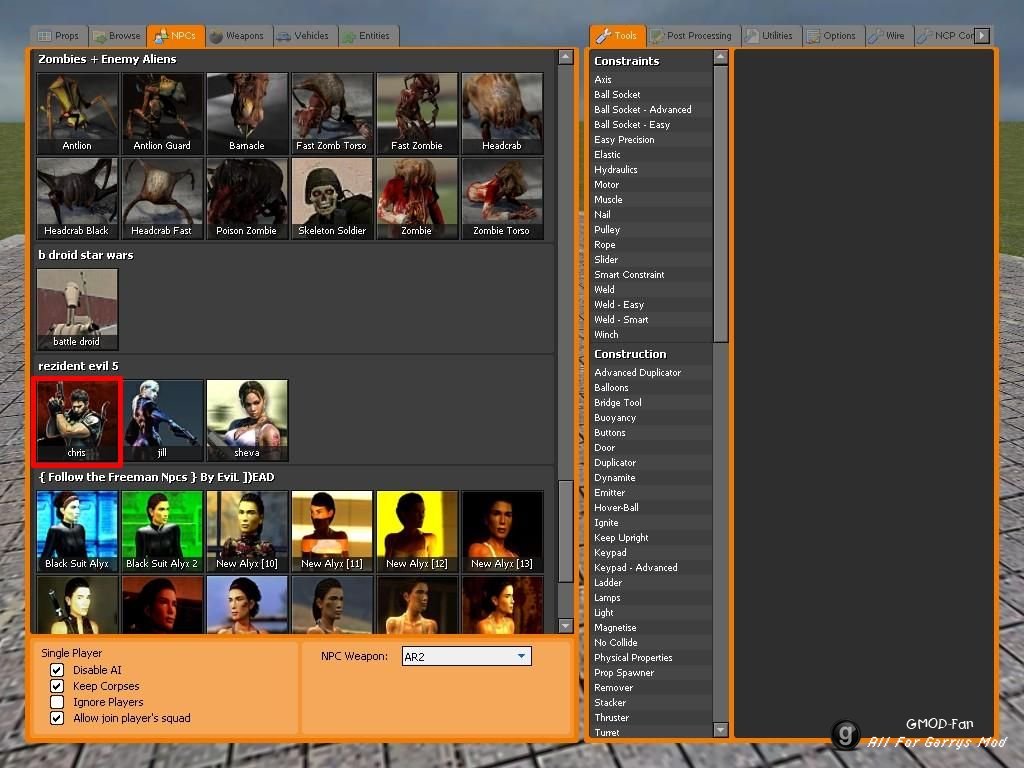The width and height of the screenshot is (1024, 768).
Task: Spawn the sheva NPC
Action: click(x=247, y=420)
